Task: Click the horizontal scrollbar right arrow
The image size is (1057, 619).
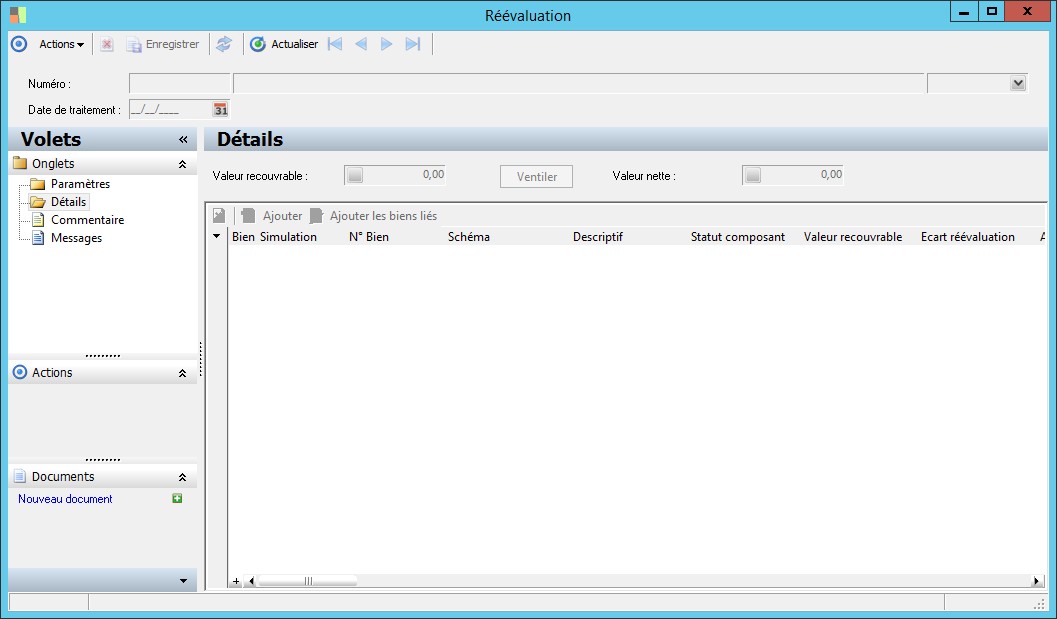Action: [x=1037, y=581]
